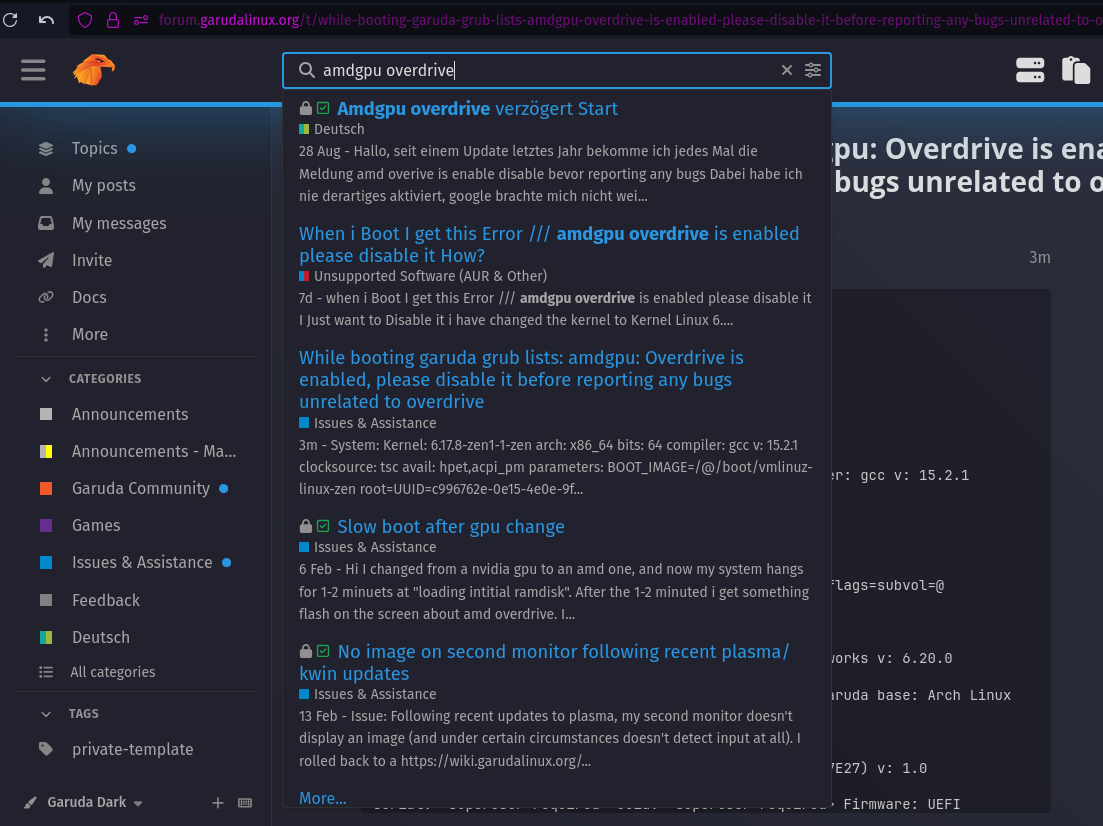Open the keyboard shortcuts icon
Screen dimensions: 1103x826
[245, 803]
